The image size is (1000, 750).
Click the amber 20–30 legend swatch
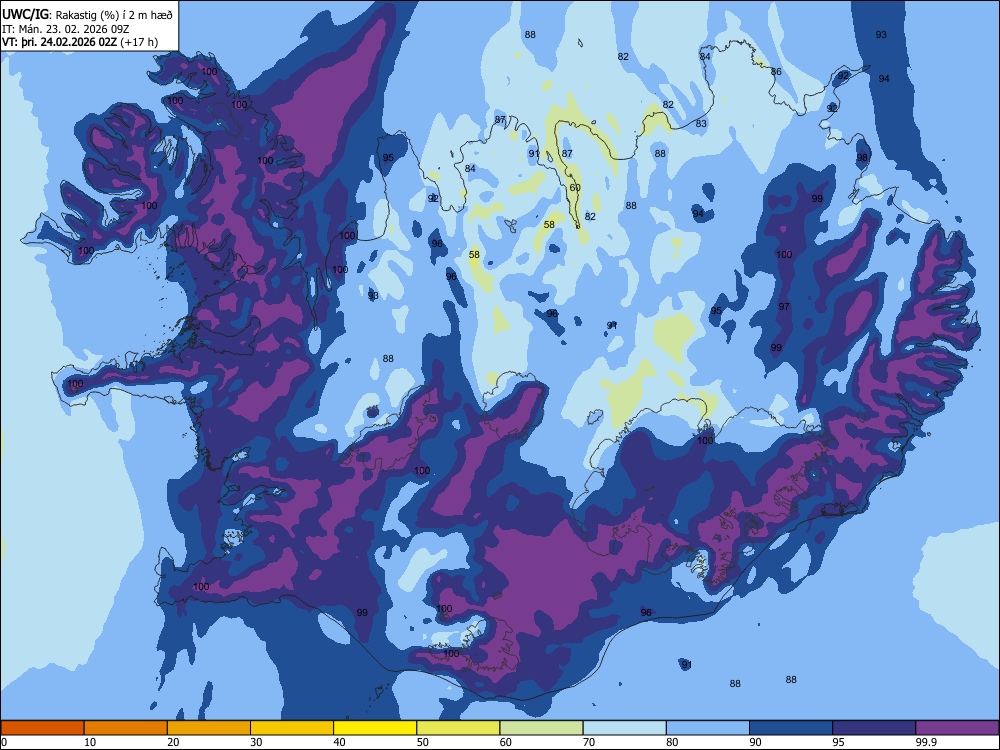pos(209,728)
